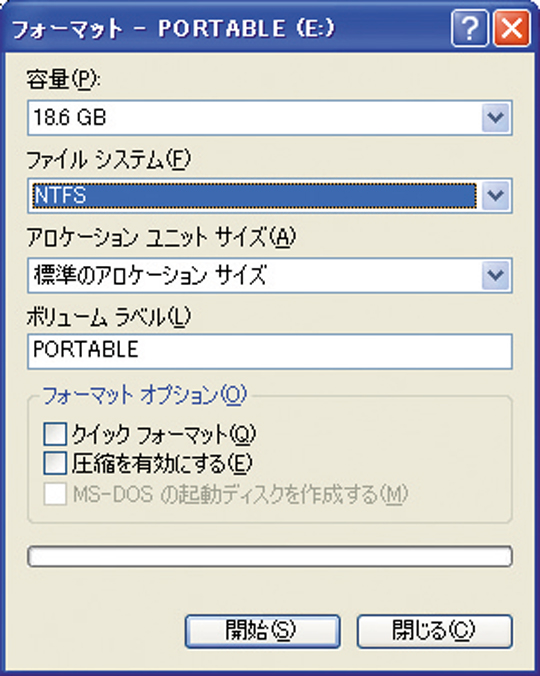Click the 標準のアロケーション サイズ combo box
This screenshot has height=676, width=540.
(270, 275)
